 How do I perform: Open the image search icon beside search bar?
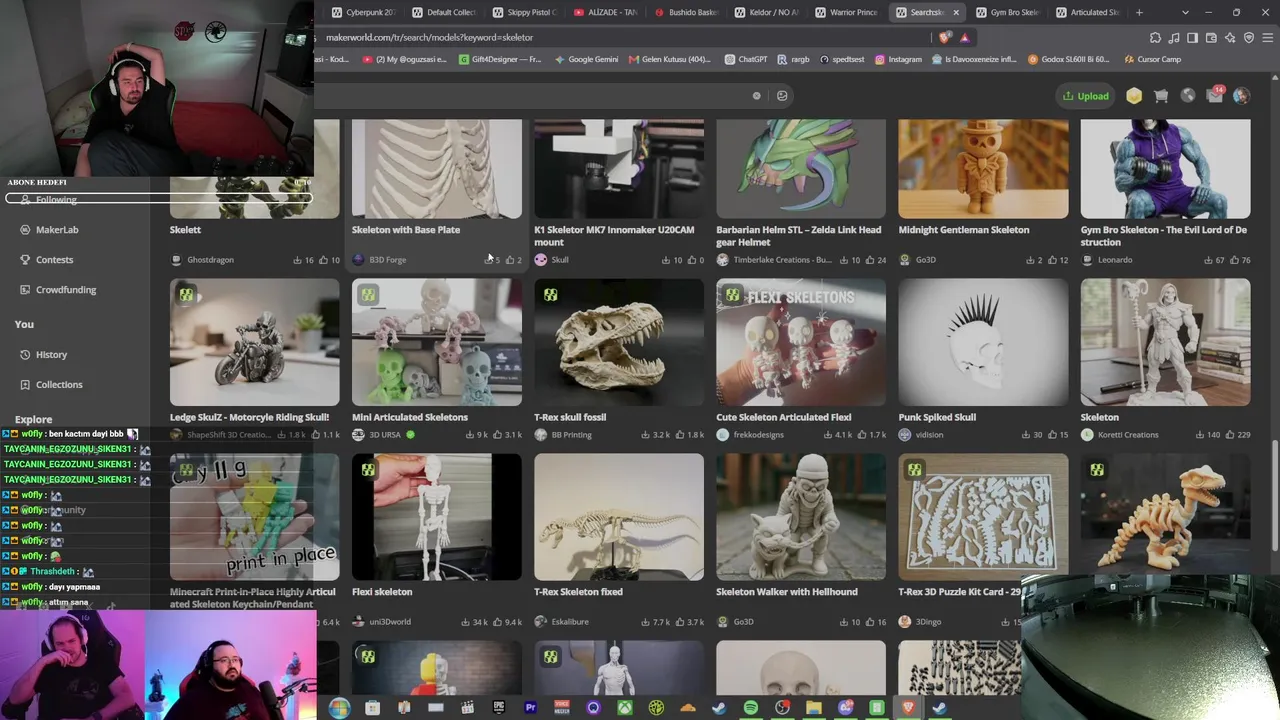(782, 96)
